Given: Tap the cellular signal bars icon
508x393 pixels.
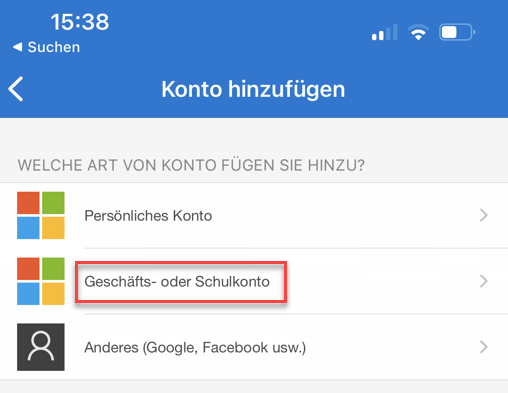Looking at the screenshot, I should click(385, 32).
